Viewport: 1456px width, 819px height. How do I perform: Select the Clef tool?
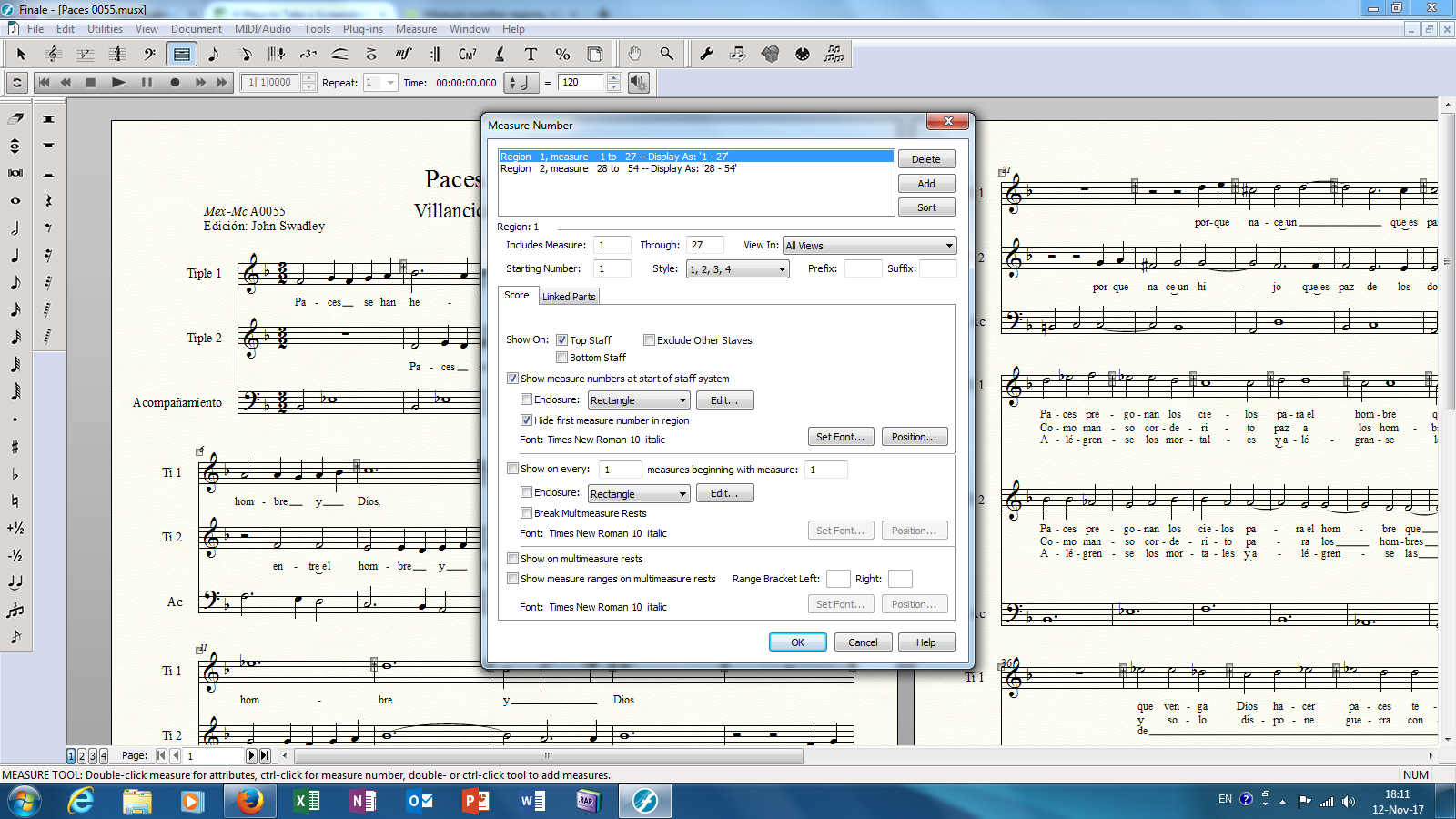click(x=149, y=55)
